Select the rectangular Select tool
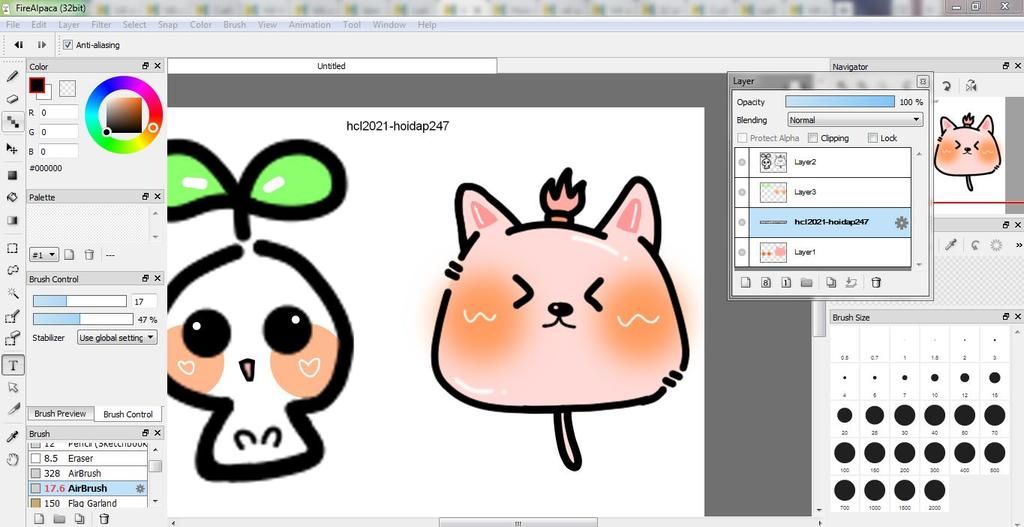The image size is (1024, 527). (12, 248)
